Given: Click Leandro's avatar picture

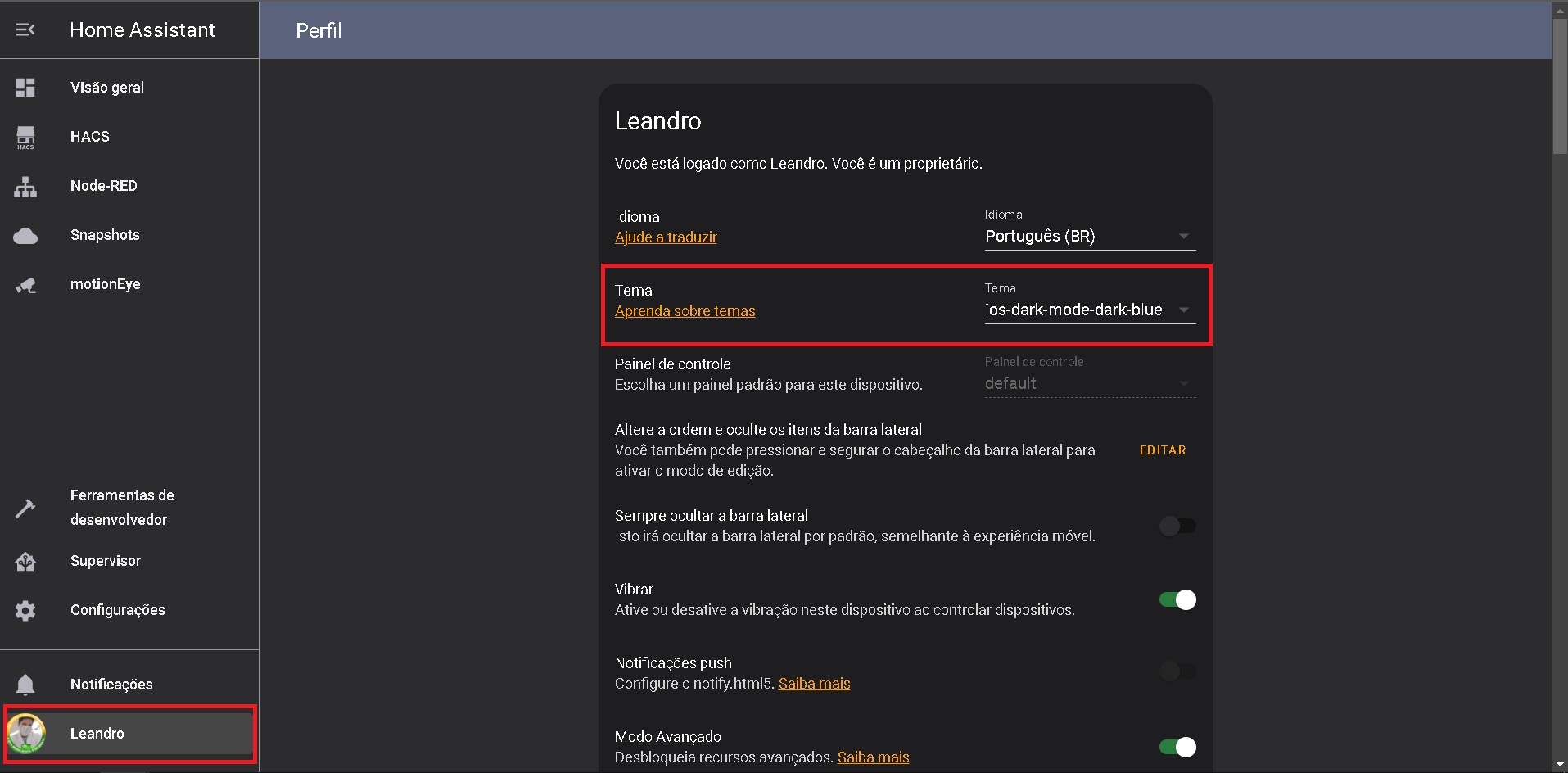Looking at the screenshot, I should click(x=26, y=734).
